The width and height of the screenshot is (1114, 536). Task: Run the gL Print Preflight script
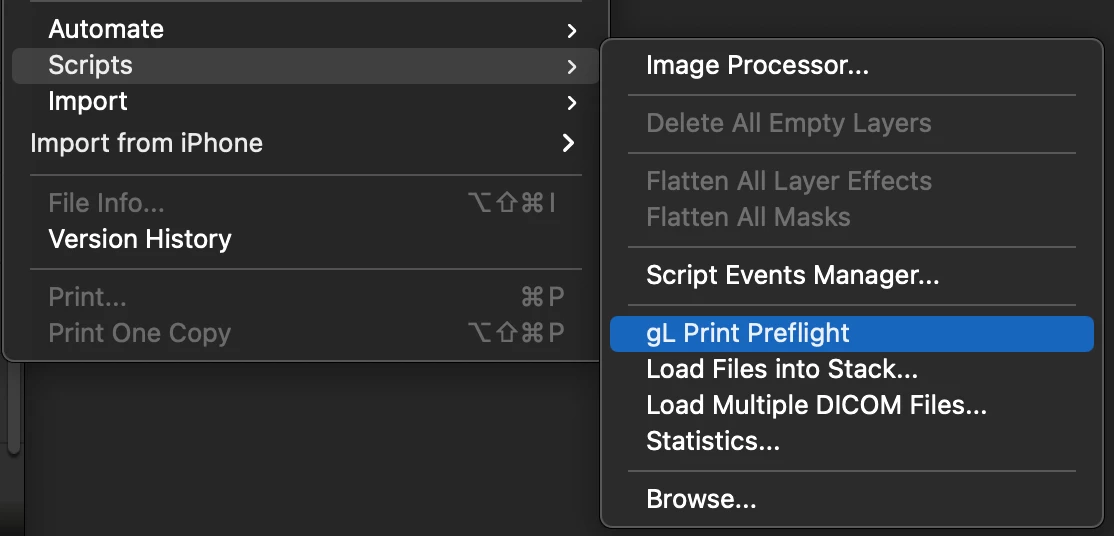pos(748,333)
